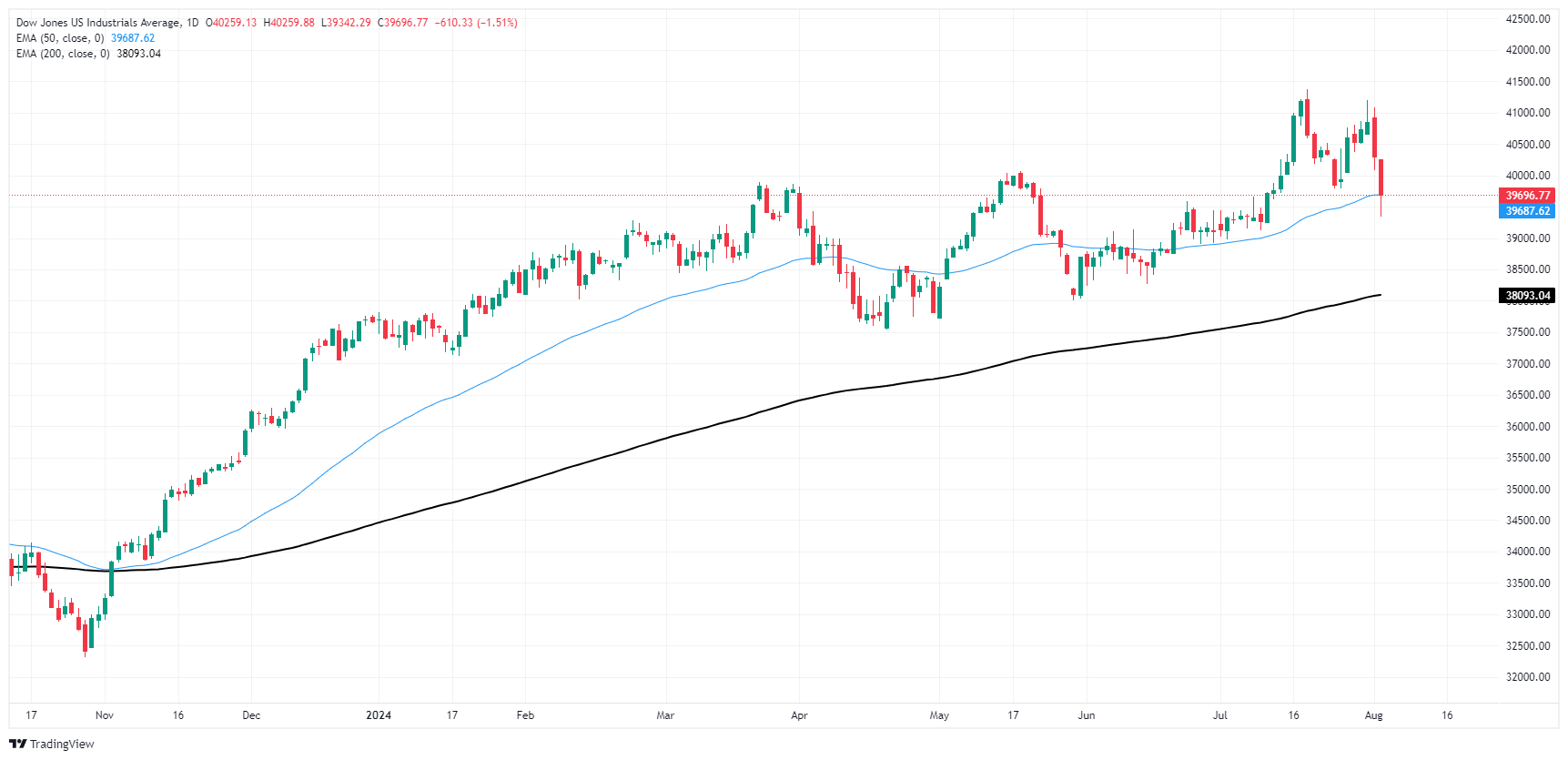1568x760 pixels.
Task: Click the Apr label on time axis
Action: 799,715
